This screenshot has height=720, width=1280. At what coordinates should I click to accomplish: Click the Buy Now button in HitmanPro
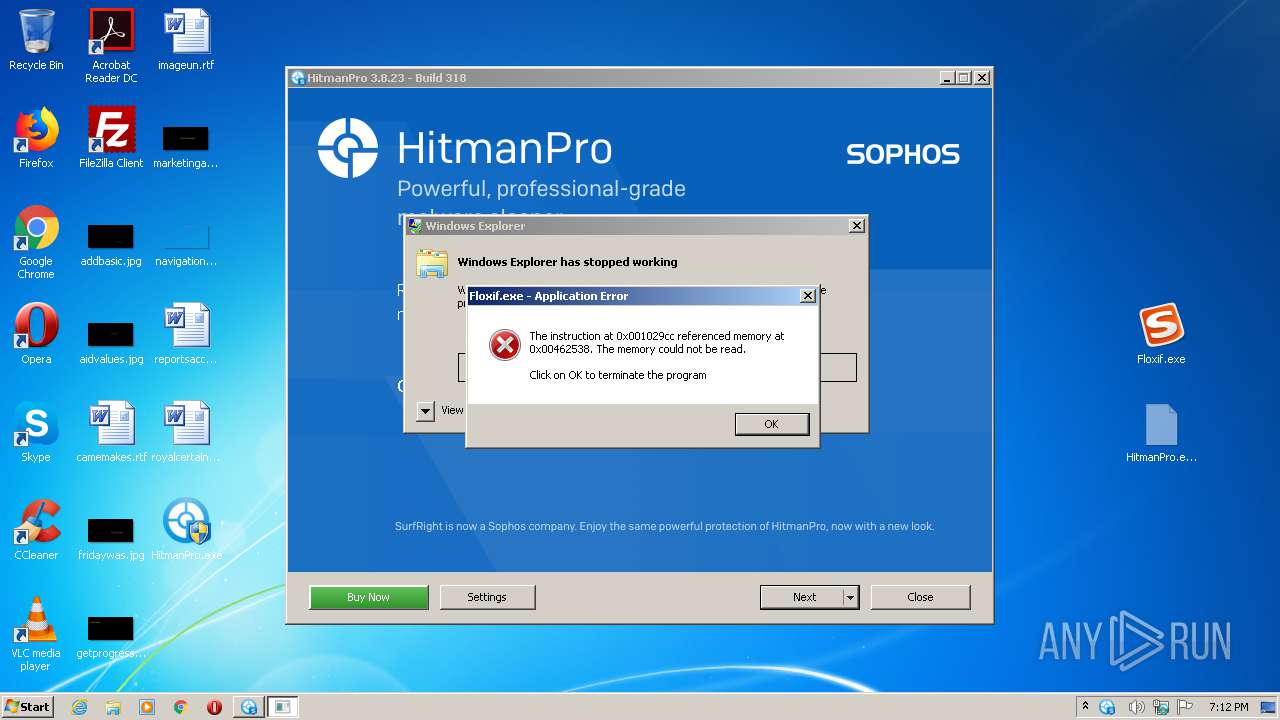click(369, 597)
